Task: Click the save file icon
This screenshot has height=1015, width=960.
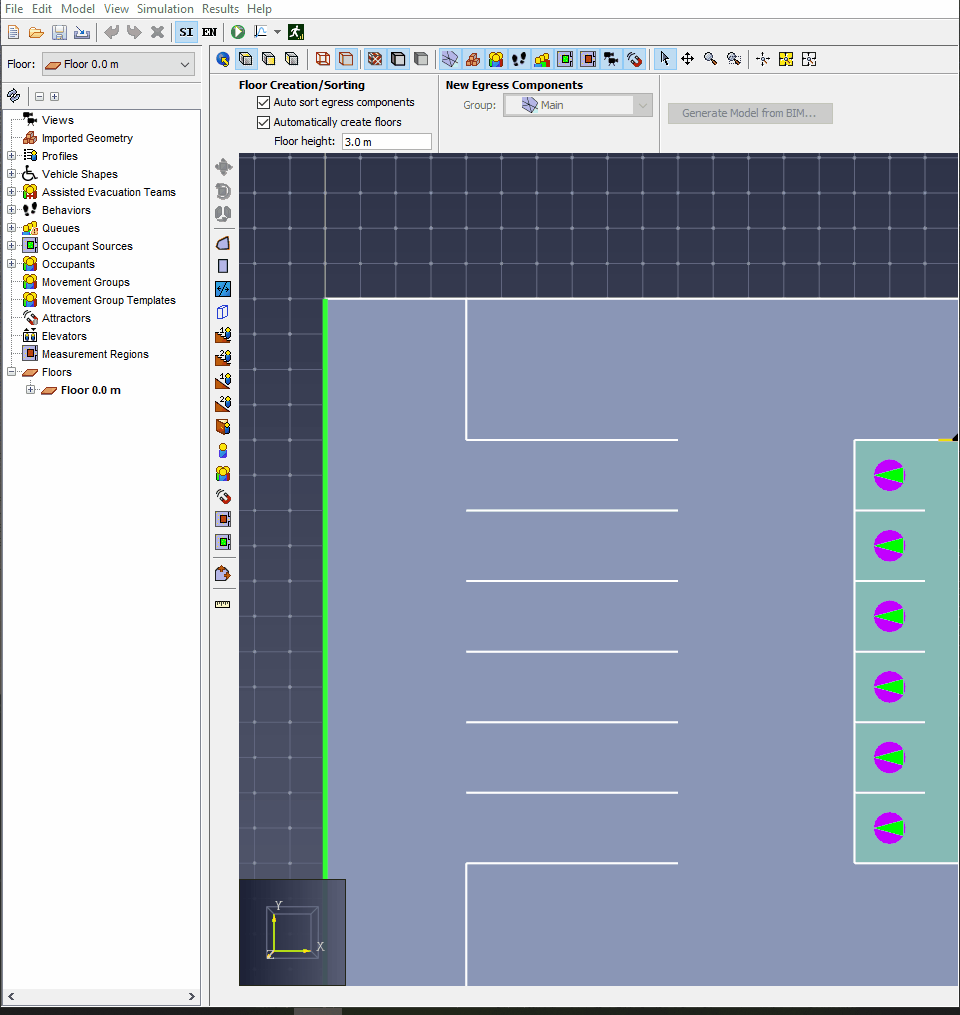Action: (x=59, y=32)
